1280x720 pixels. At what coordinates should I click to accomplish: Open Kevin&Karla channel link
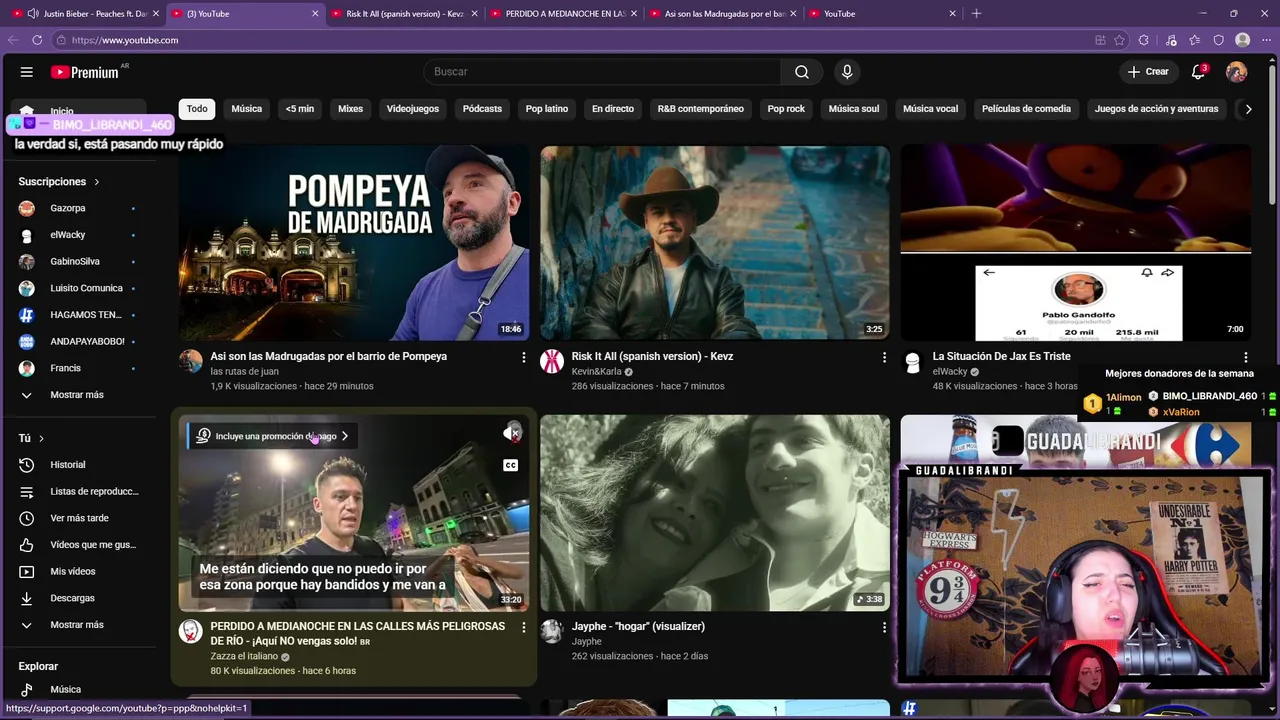tap(596, 372)
